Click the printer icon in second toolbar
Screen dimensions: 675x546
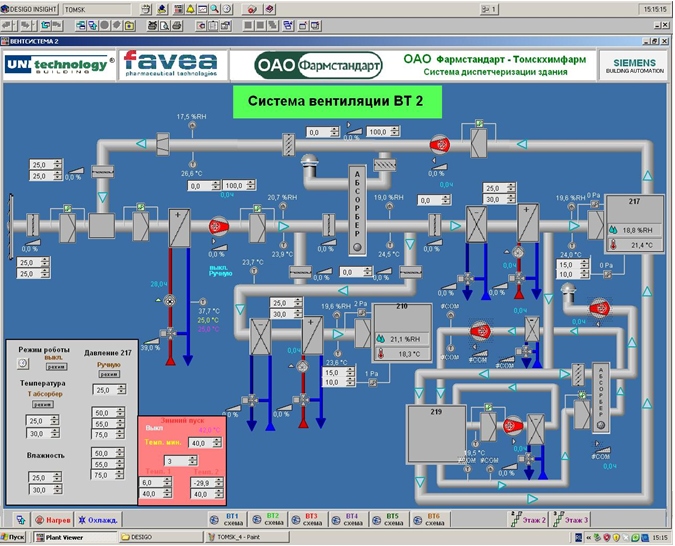[x=176, y=25]
